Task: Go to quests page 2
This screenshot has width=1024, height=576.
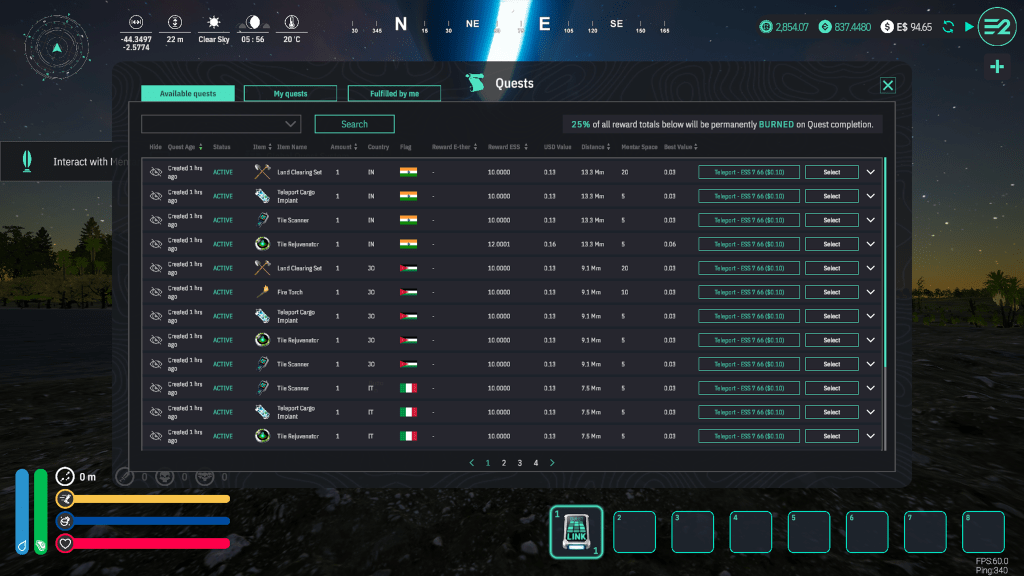Action: 504,463
